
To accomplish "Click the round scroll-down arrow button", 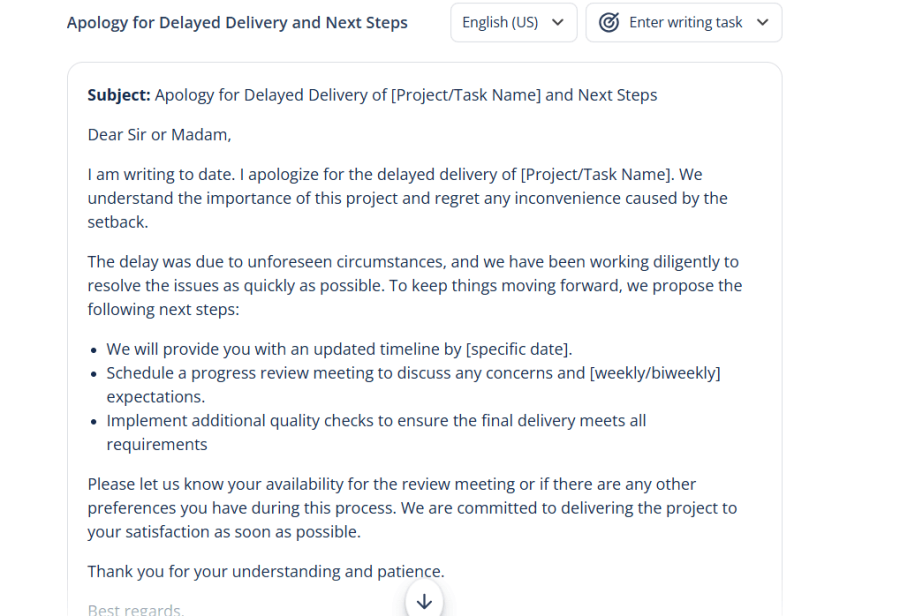I will click(424, 600).
